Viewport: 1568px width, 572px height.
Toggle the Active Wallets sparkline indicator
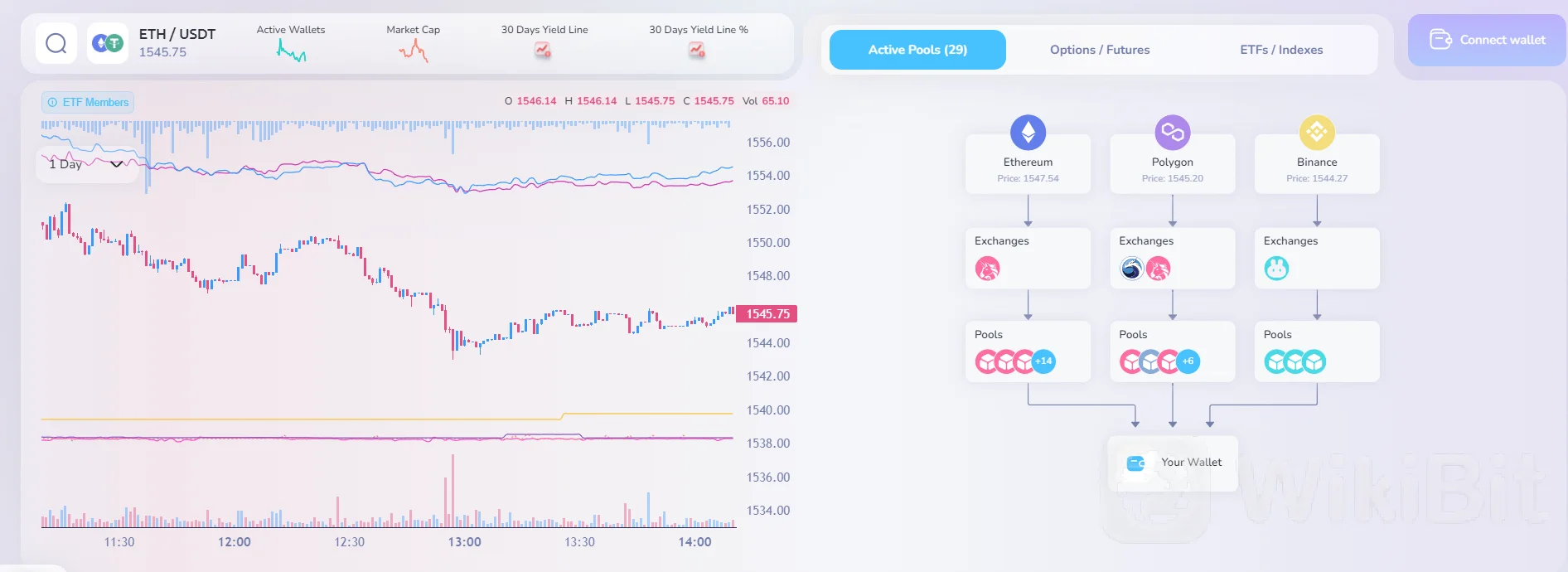tap(290, 51)
